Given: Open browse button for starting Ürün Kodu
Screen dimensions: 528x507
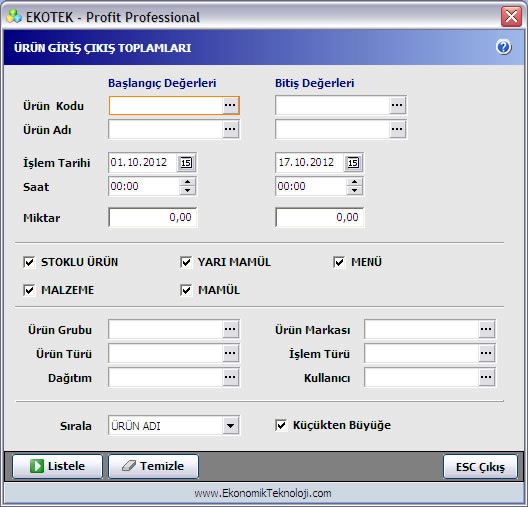Looking at the screenshot, I should (x=230, y=105).
